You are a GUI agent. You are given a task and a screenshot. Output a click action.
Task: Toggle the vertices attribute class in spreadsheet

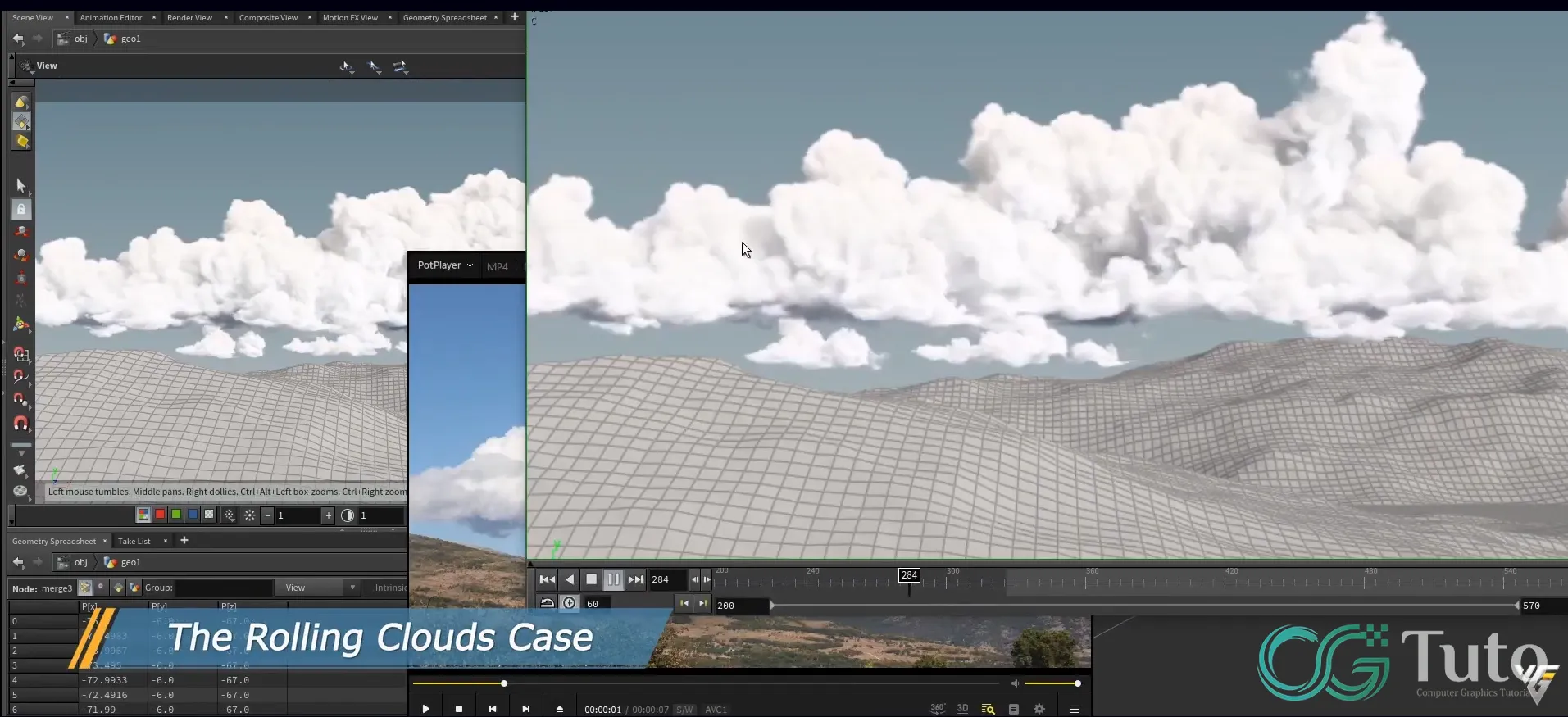[x=101, y=588]
